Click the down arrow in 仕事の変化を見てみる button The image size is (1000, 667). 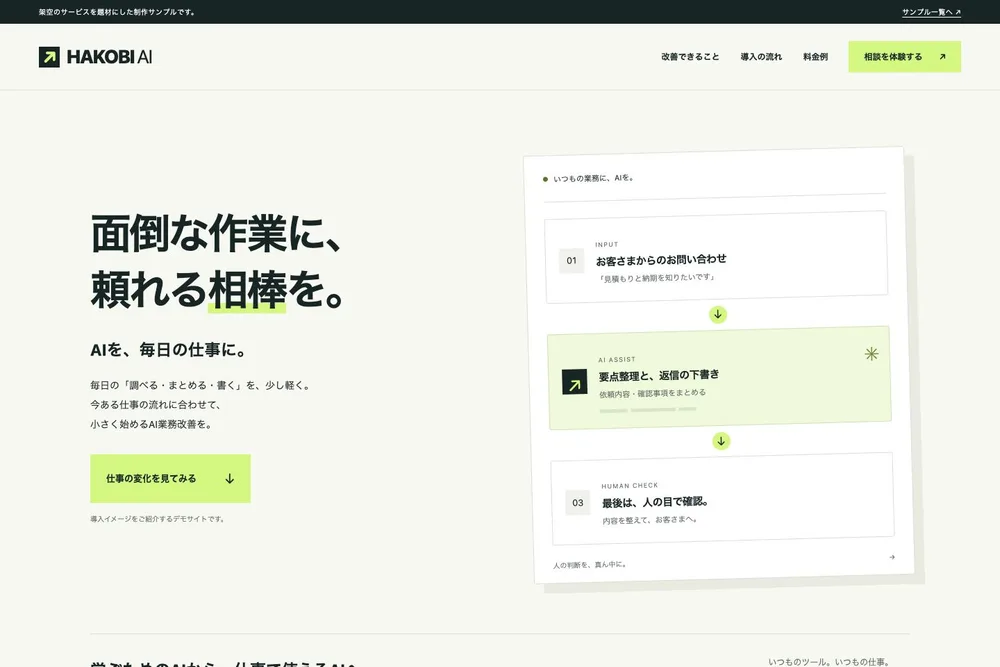(x=230, y=478)
